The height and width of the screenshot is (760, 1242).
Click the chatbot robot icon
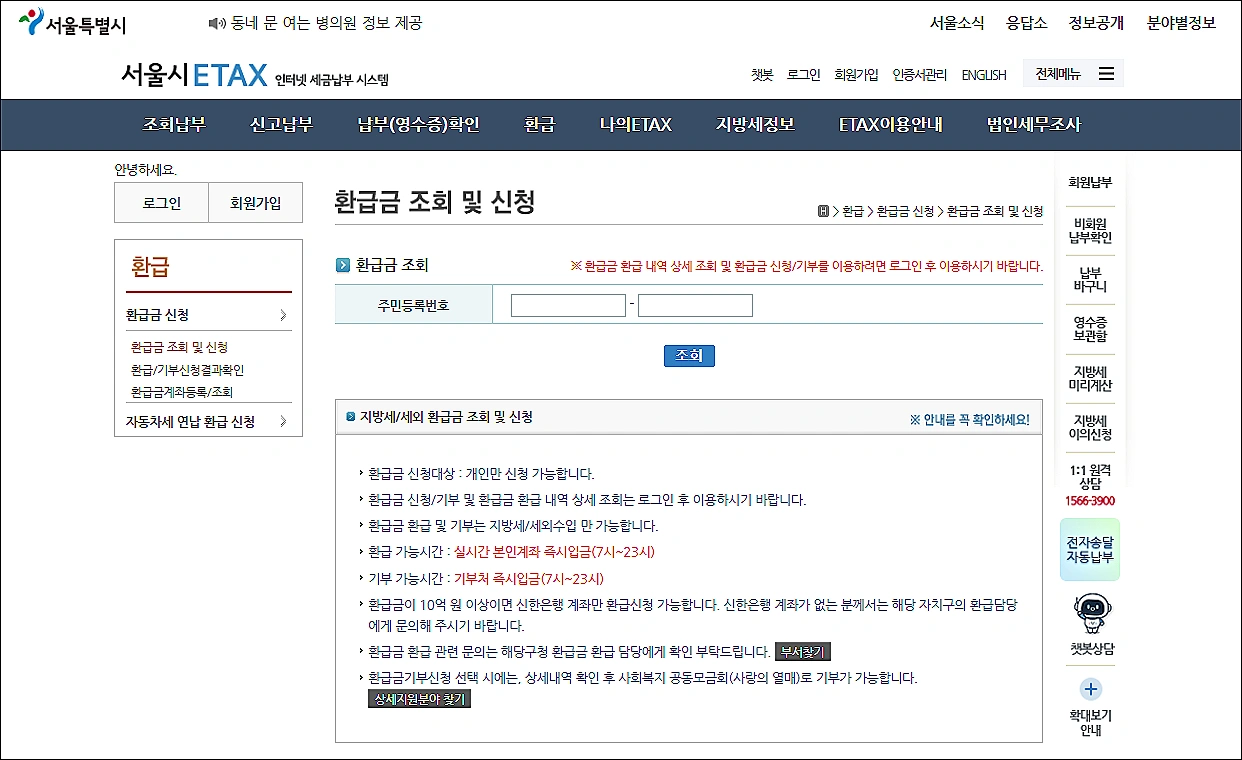click(1090, 613)
